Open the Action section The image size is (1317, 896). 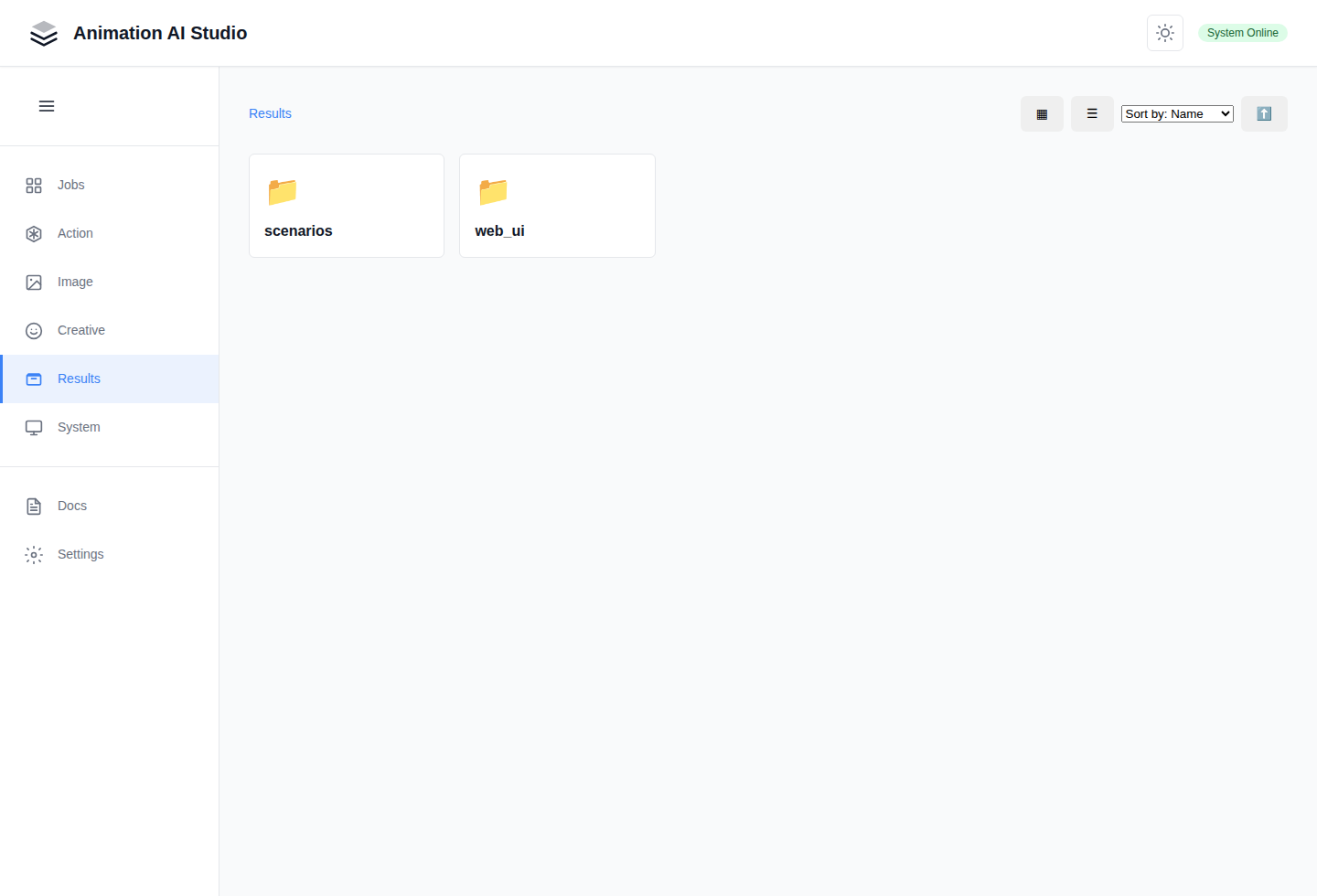point(75,233)
